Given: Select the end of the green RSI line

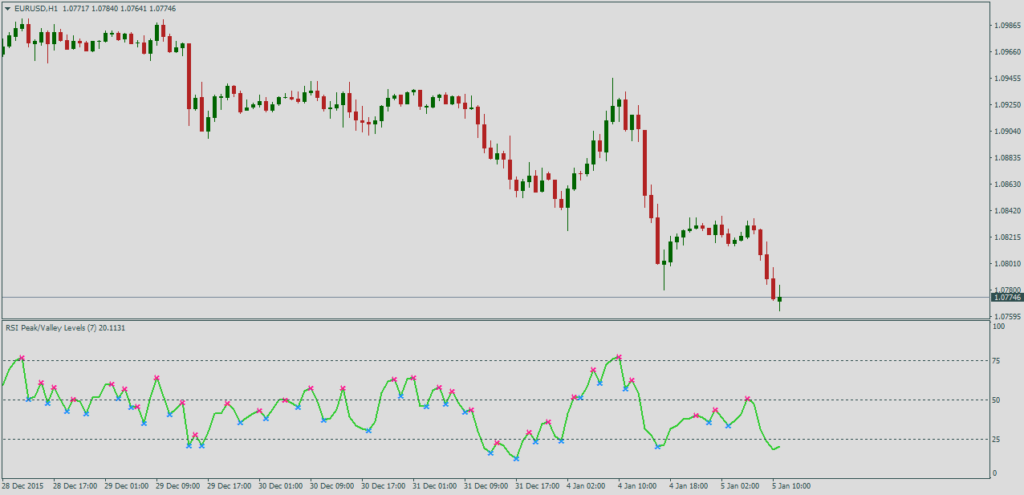Looking at the screenshot, I should tap(779, 447).
